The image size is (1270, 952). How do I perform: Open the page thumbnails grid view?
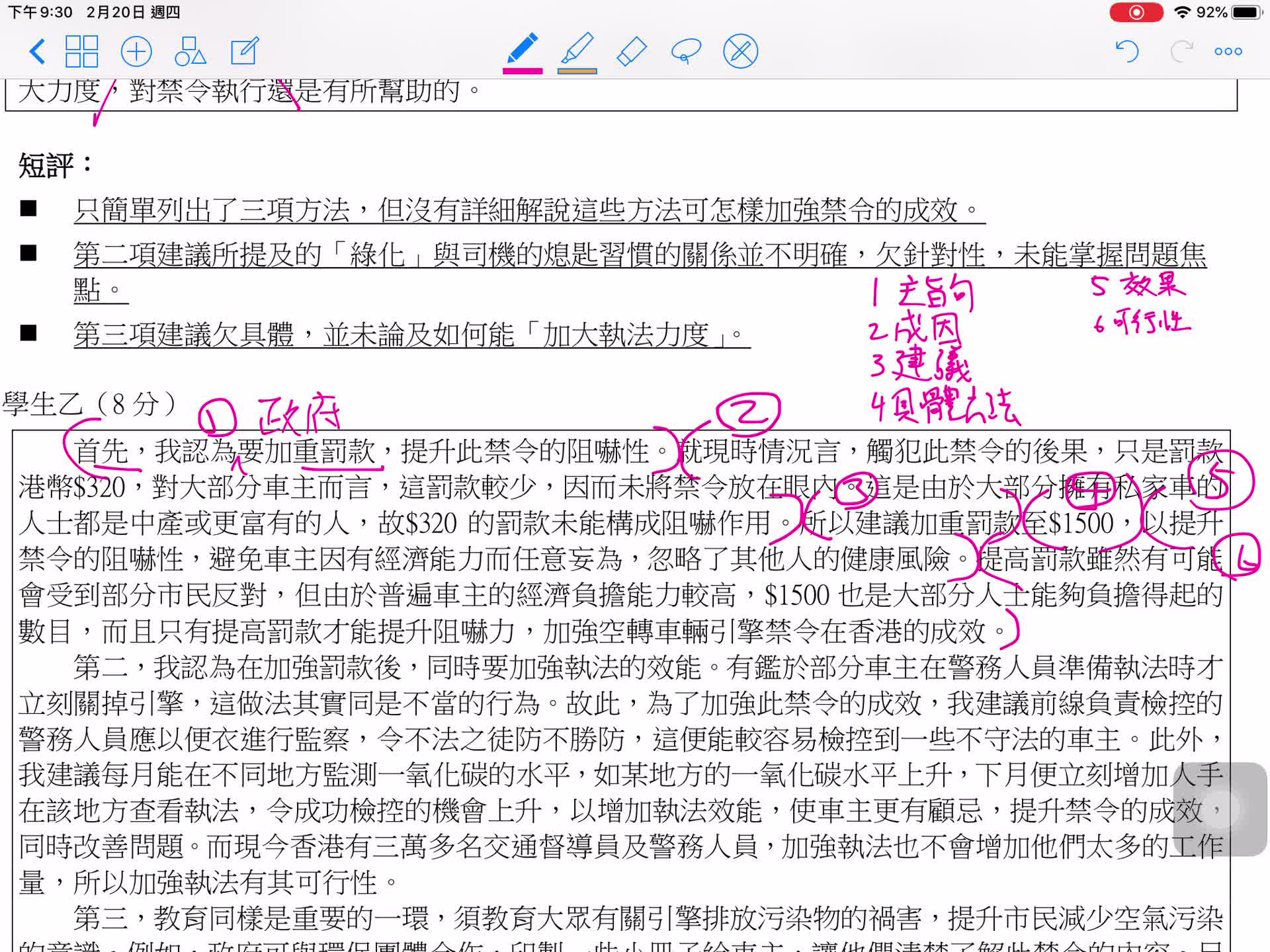pyautogui.click(x=82, y=51)
